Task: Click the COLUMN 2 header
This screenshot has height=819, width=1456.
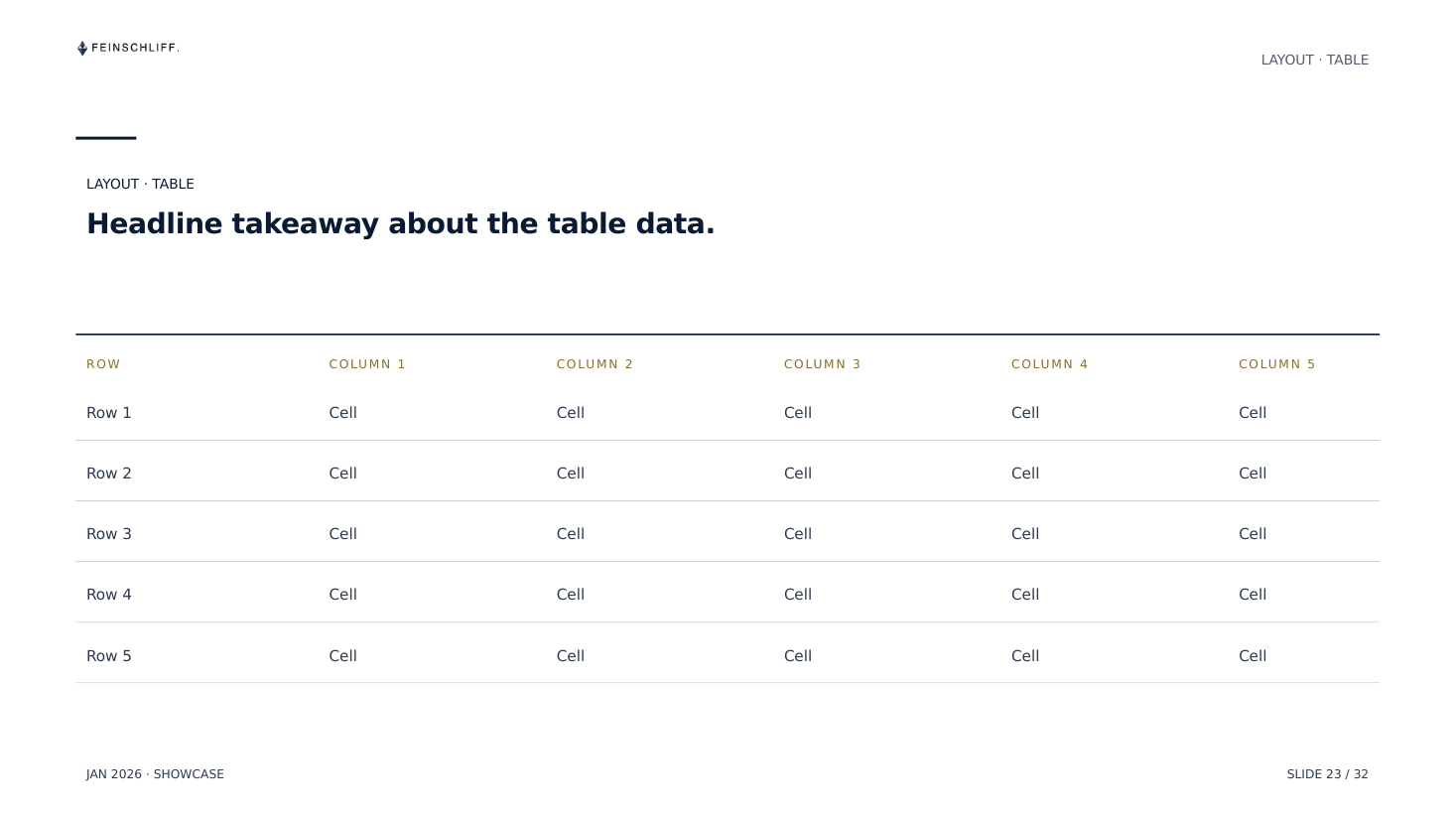Action: 595,364
